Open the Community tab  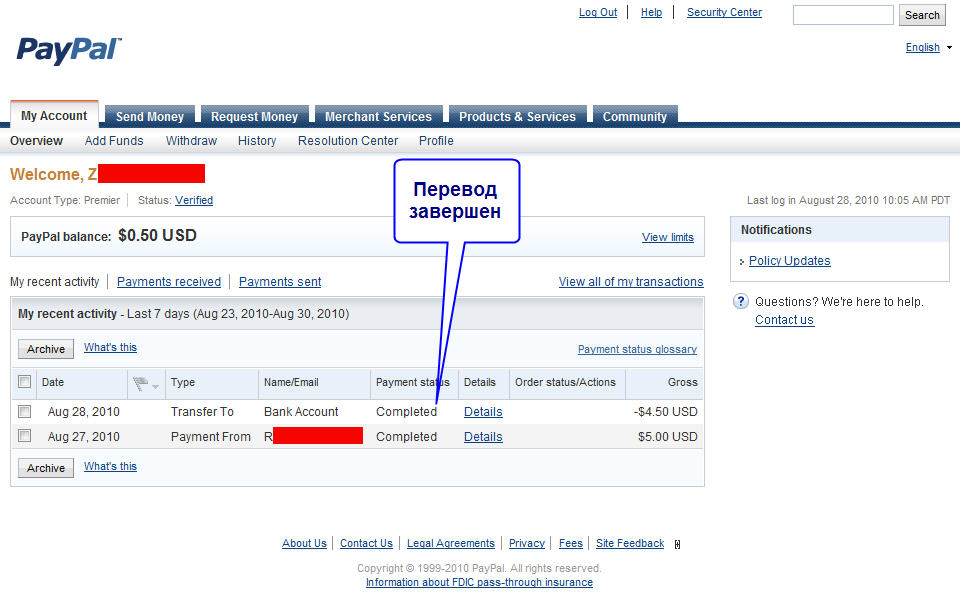tap(635, 116)
